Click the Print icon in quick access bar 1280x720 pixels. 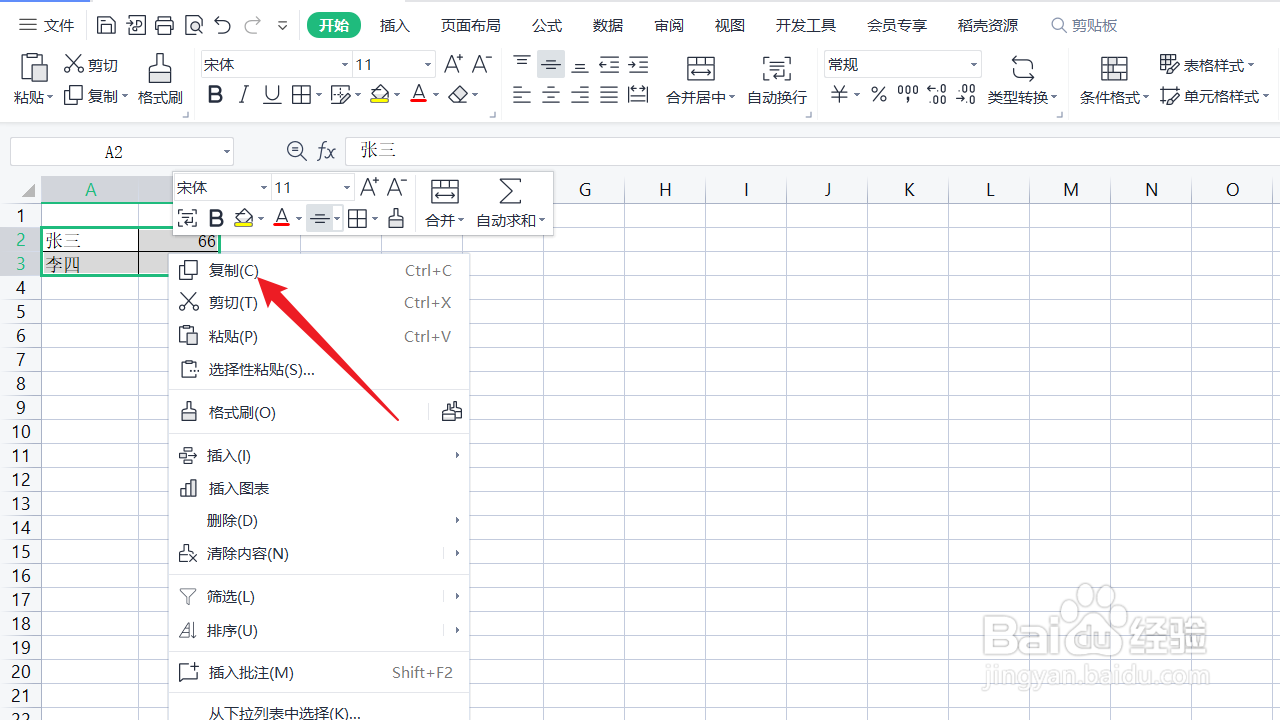[x=165, y=25]
